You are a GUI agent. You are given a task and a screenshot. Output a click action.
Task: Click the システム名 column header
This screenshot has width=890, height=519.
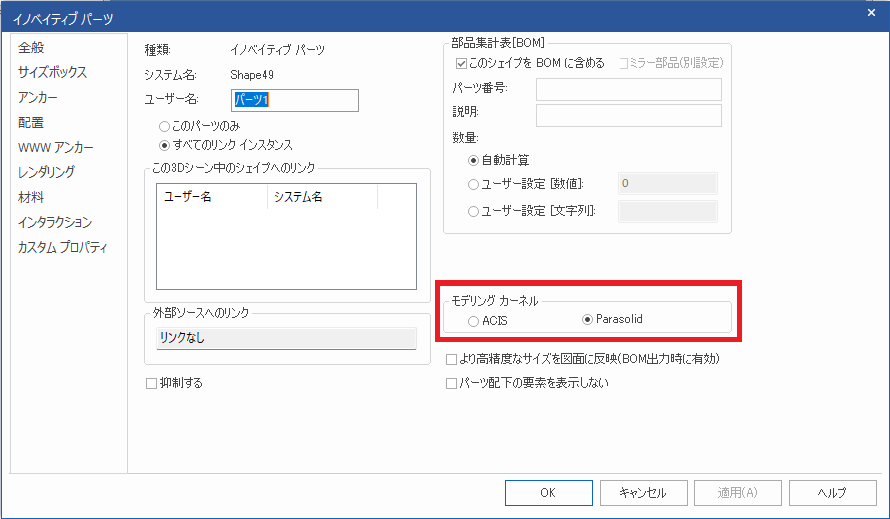(322, 196)
